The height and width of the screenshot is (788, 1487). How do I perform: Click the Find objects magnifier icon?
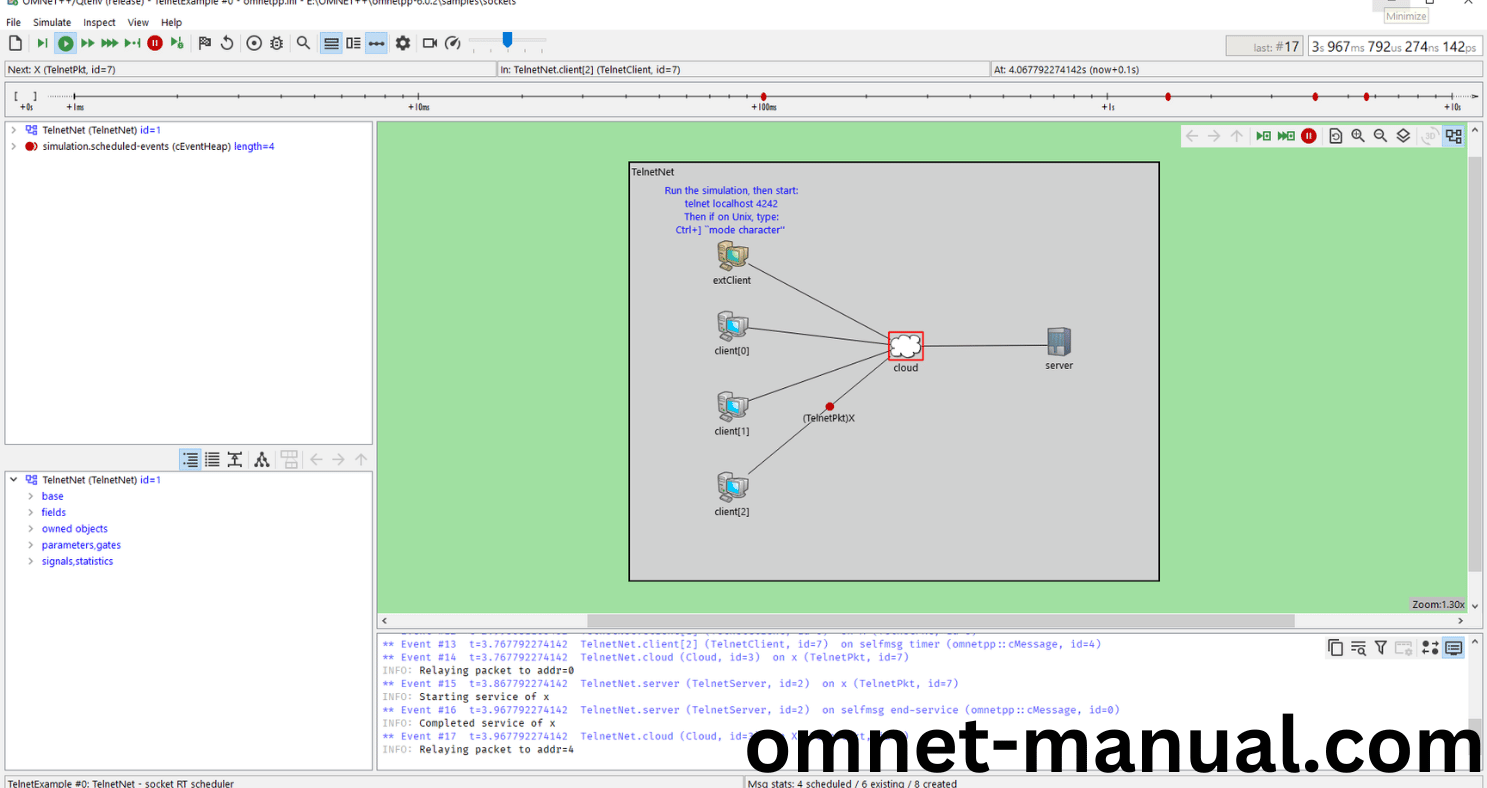click(302, 43)
